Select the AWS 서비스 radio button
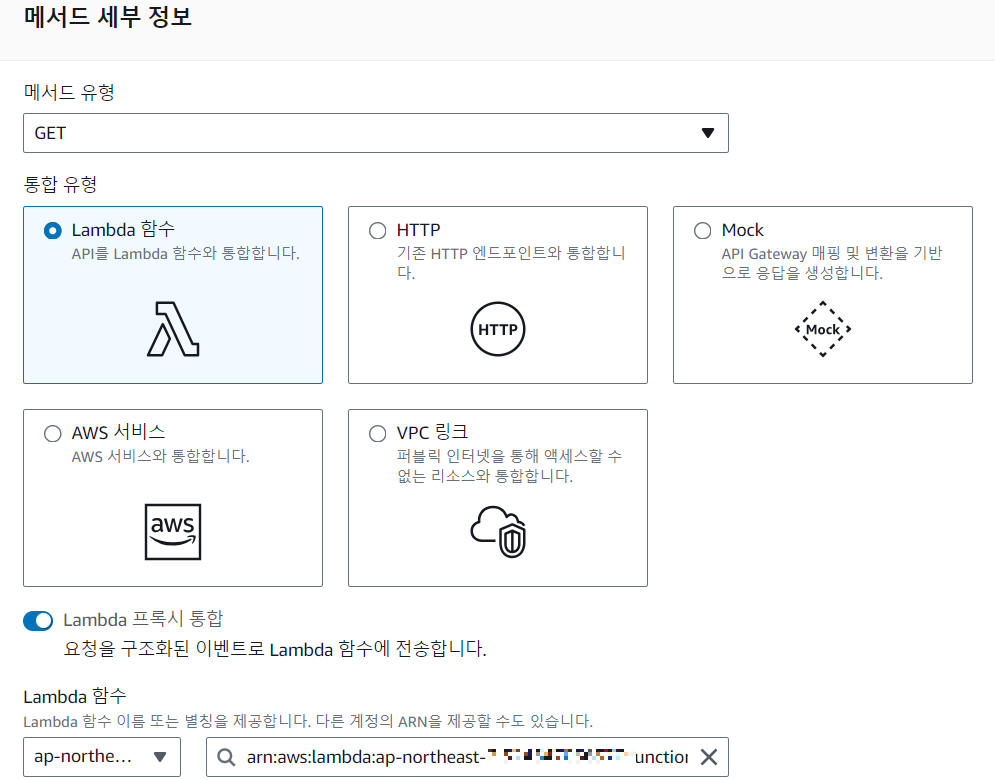Image resolution: width=995 pixels, height=780 pixels. (53, 433)
